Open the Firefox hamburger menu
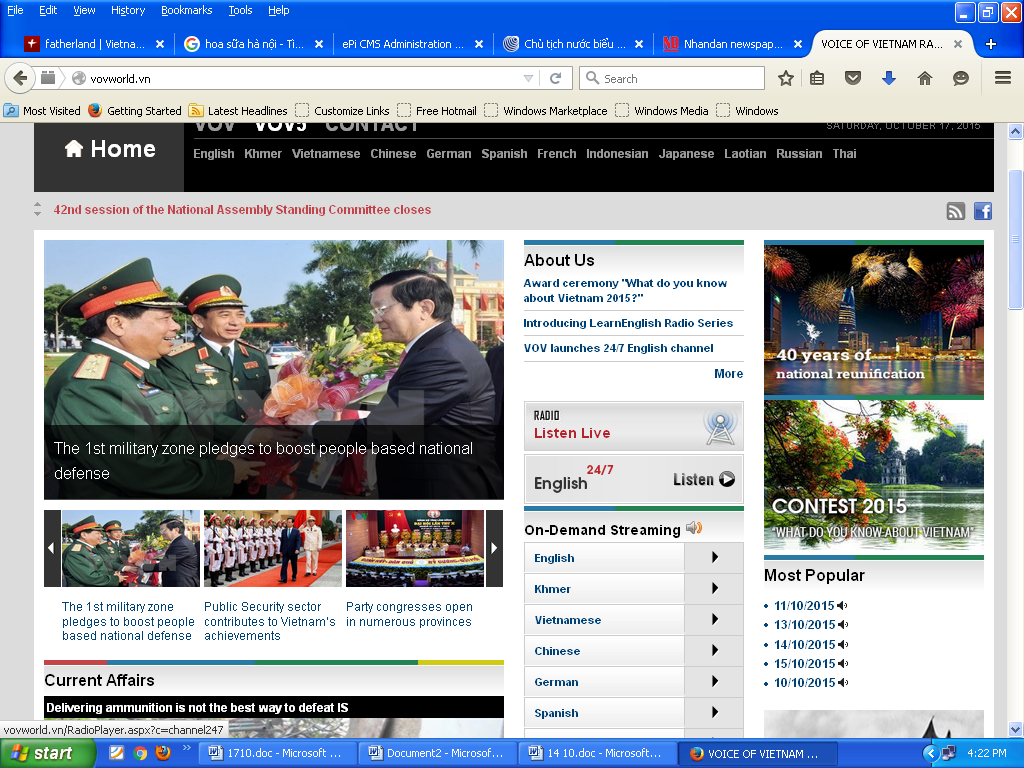1024x768 pixels. pyautogui.click(x=1003, y=78)
